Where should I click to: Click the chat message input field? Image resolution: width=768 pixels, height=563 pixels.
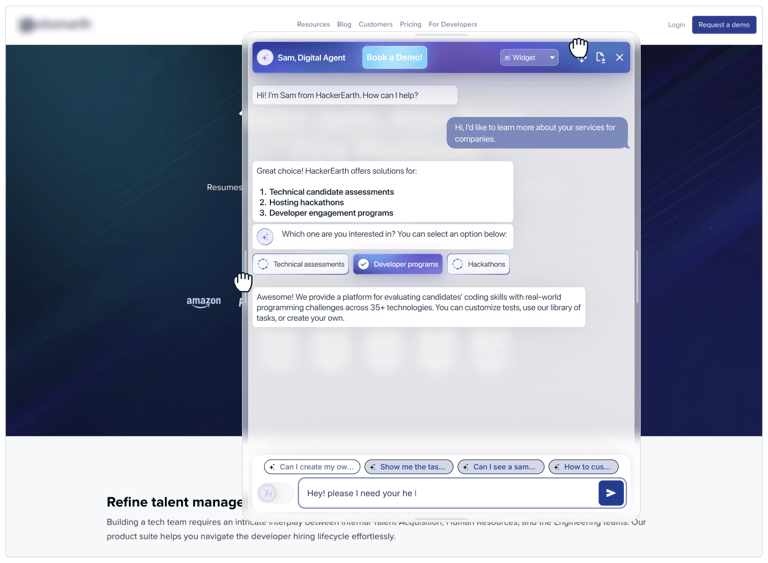point(448,493)
